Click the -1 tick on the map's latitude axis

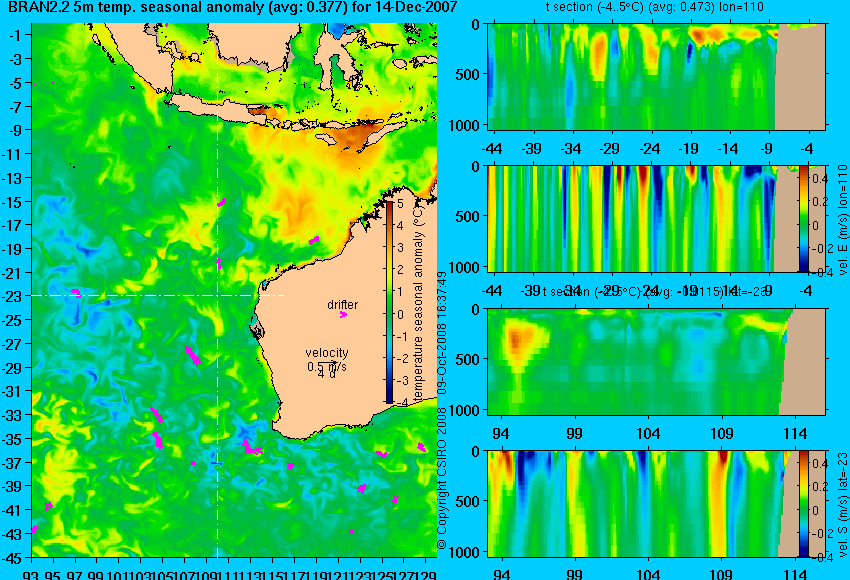16,35
